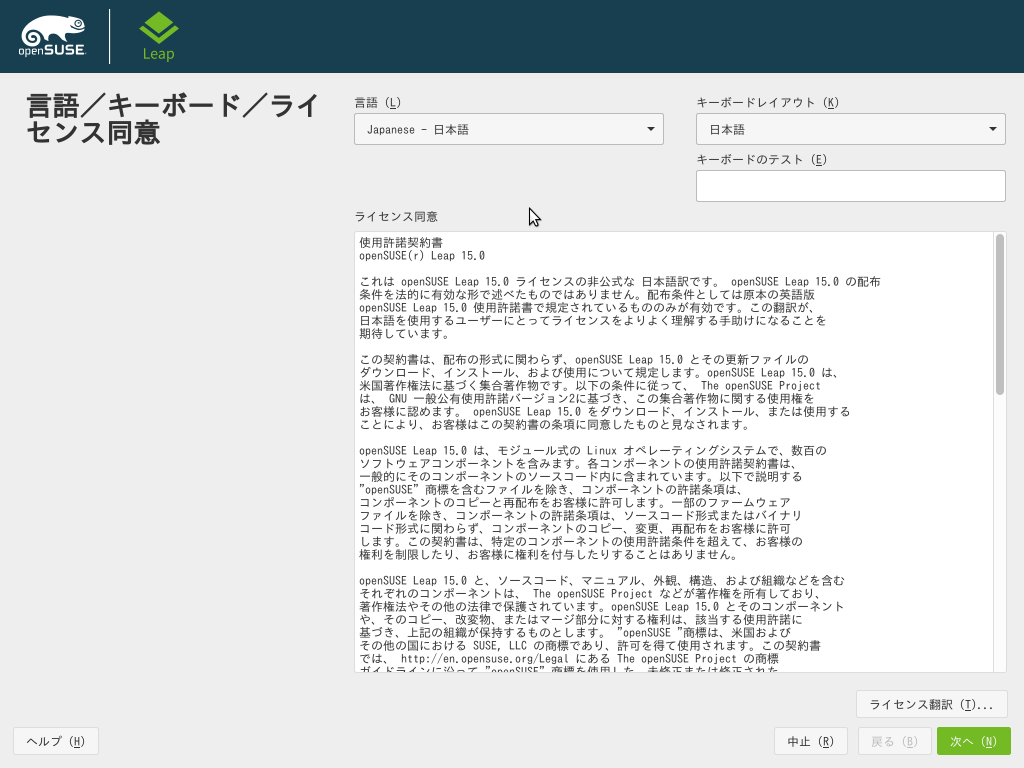Focus the キーボードのテスト input field
This screenshot has height=768, width=1024.
850,186
